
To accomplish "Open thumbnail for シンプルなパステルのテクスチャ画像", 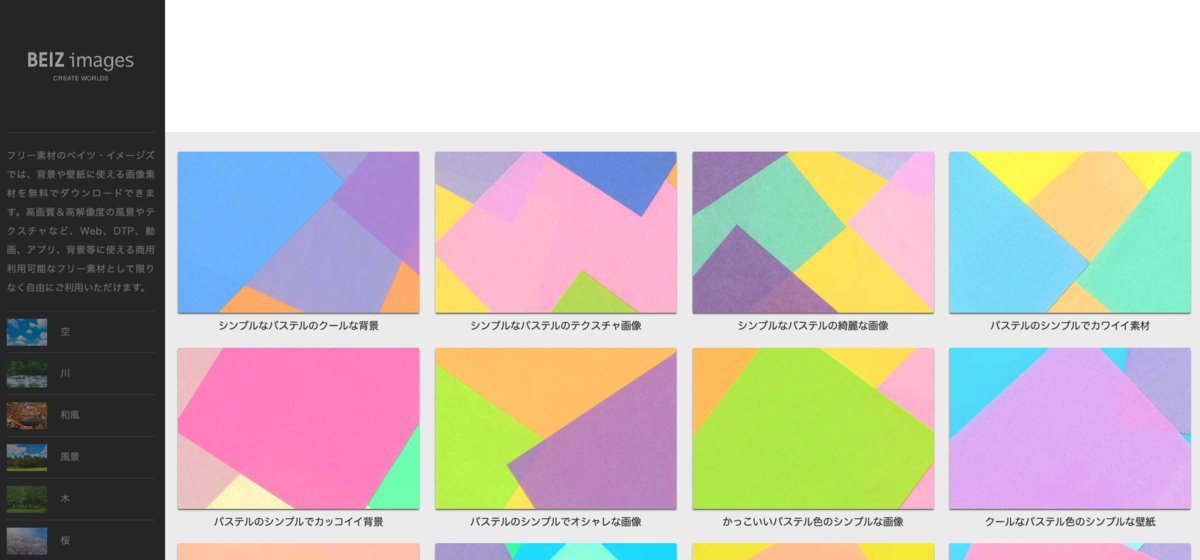I will (x=556, y=233).
